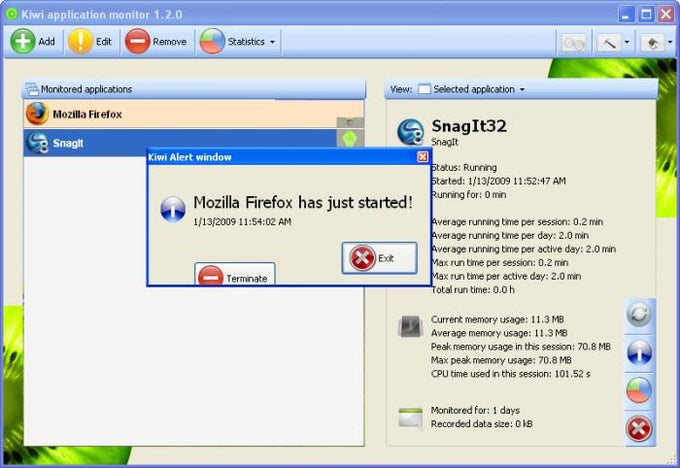Click 'Average running time per session: 0.2 min'

517,222
